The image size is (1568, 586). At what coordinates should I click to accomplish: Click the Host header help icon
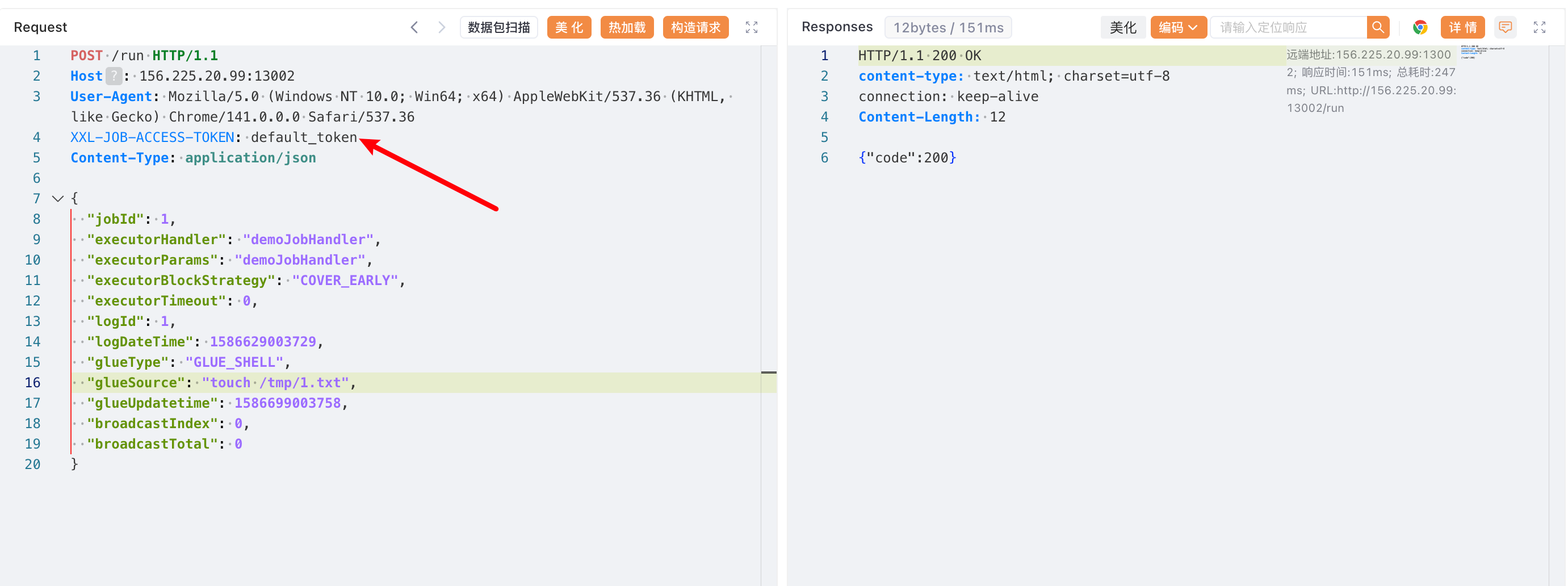coord(113,76)
